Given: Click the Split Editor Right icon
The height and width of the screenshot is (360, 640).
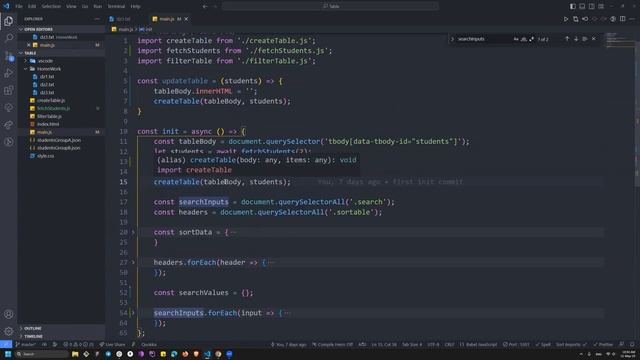Looking at the screenshot, I should [622, 19].
